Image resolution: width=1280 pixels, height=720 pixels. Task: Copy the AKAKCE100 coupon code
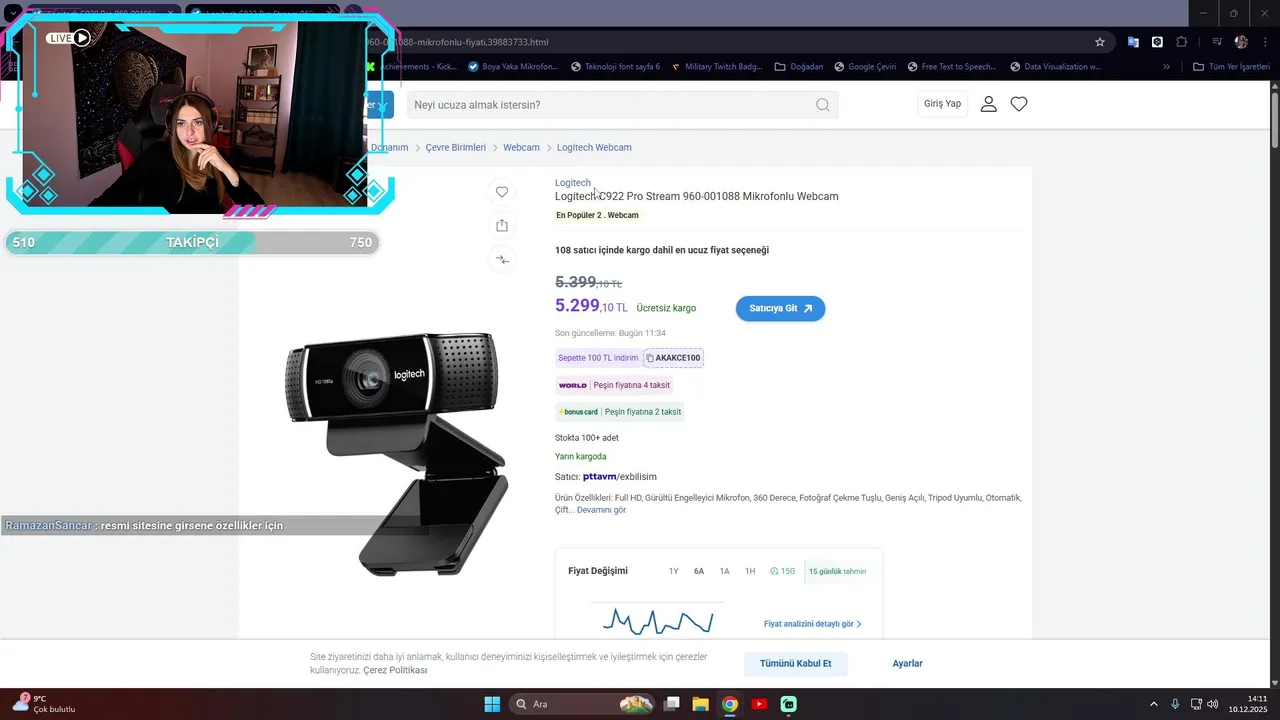click(673, 358)
